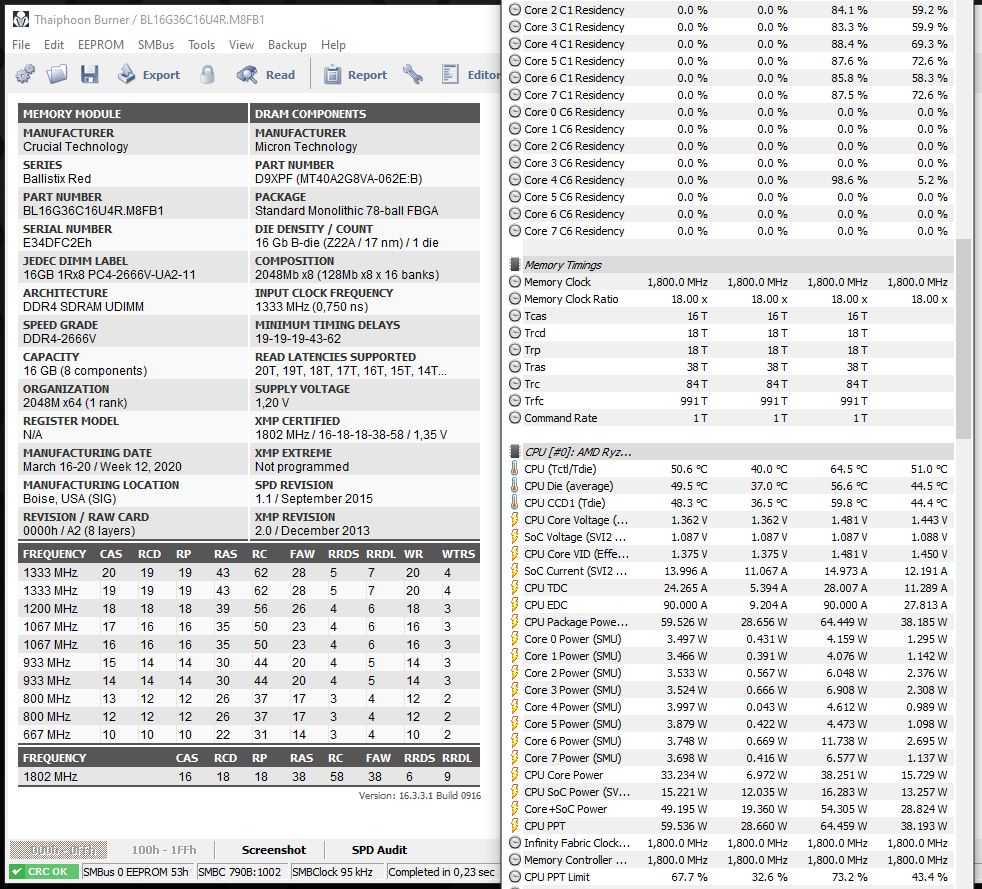This screenshot has width=982, height=889.
Task: Open the View menu
Action: click(241, 45)
